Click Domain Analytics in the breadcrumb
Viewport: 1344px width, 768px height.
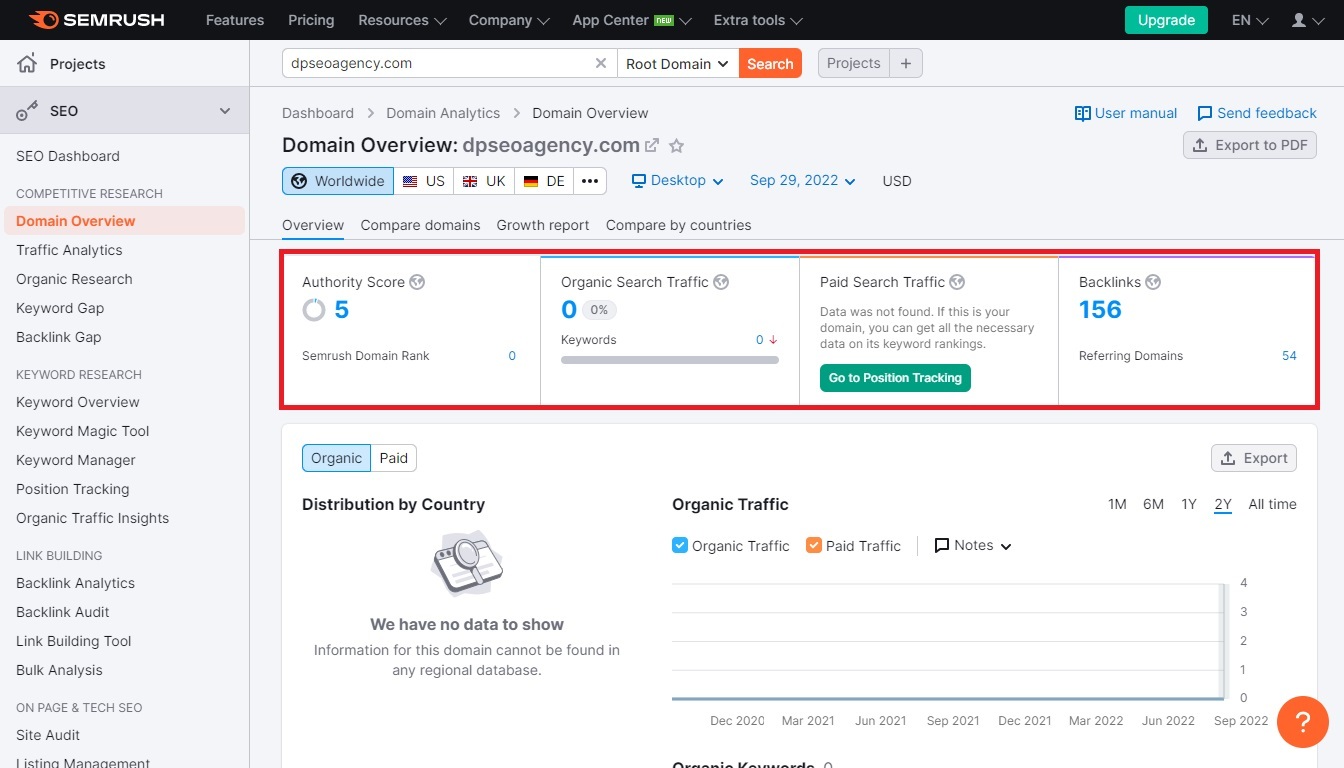pos(443,113)
